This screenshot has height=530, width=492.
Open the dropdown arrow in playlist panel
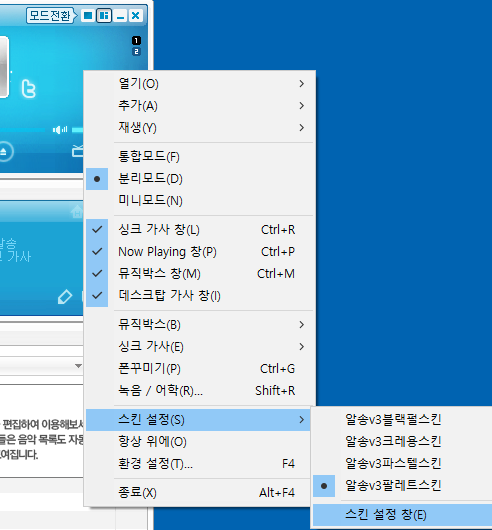click(x=78, y=366)
